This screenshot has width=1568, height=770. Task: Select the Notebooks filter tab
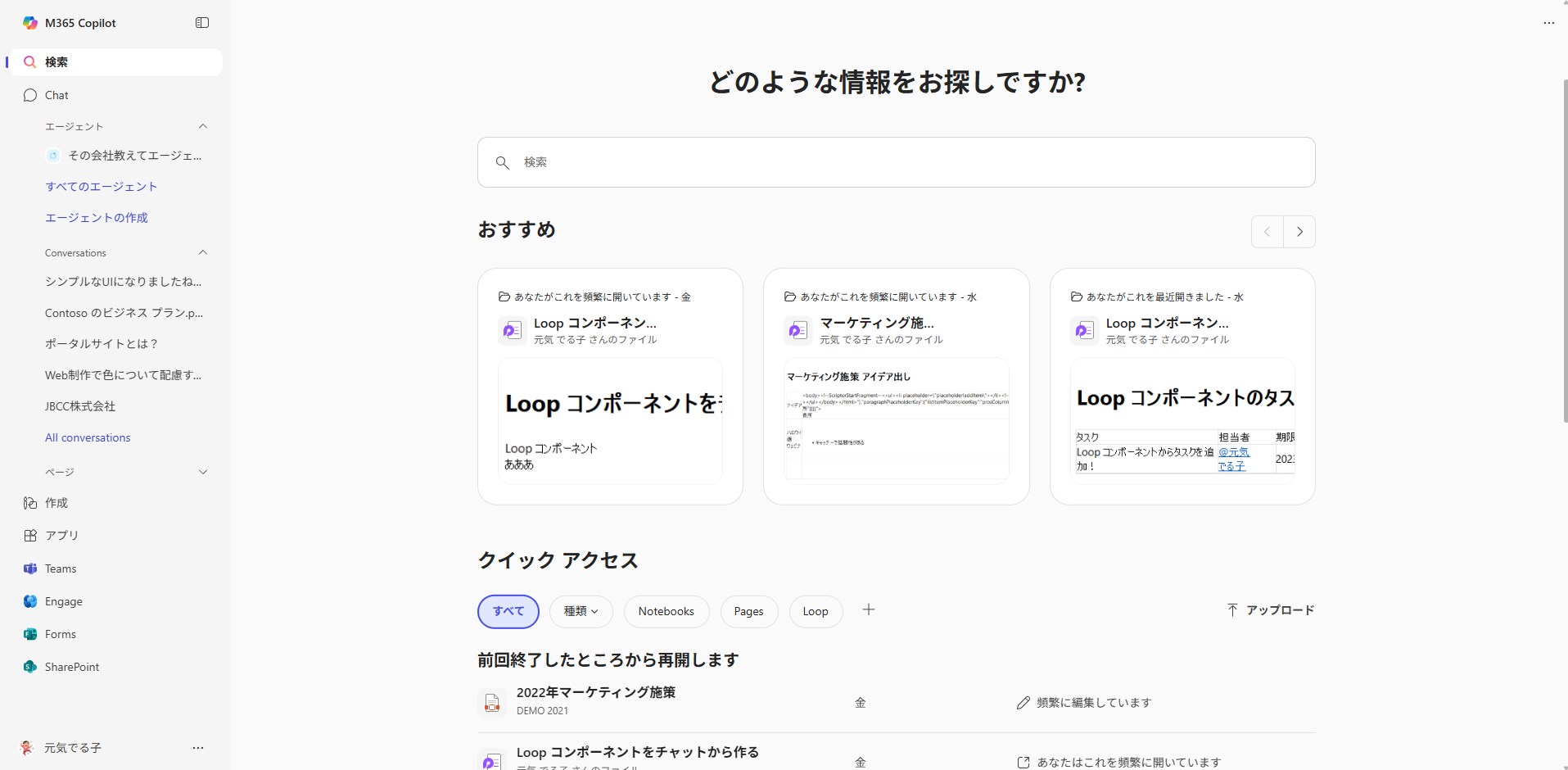(x=667, y=612)
